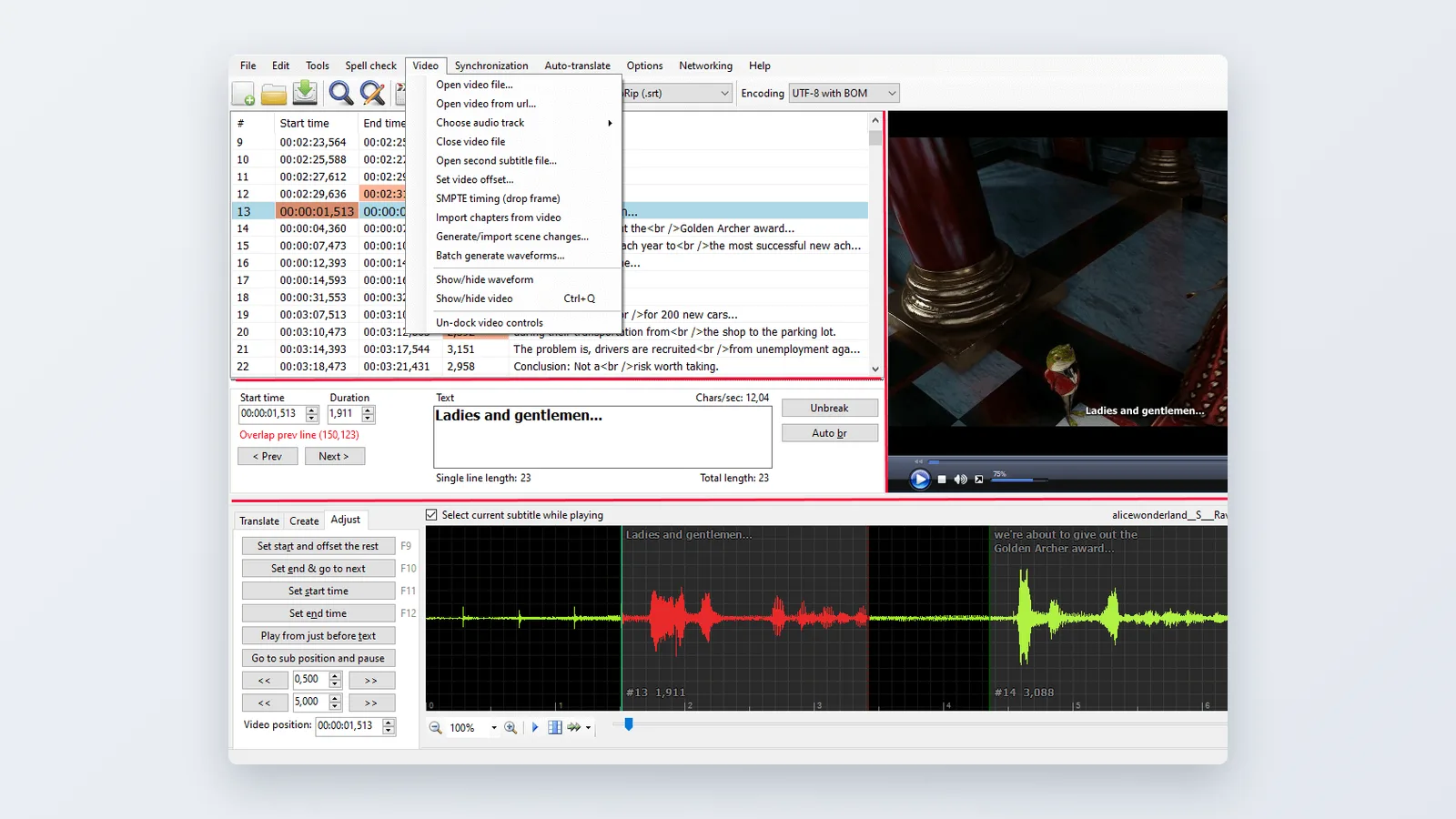Adjust the Video position spinner
The image size is (1456, 819).
tap(389, 726)
